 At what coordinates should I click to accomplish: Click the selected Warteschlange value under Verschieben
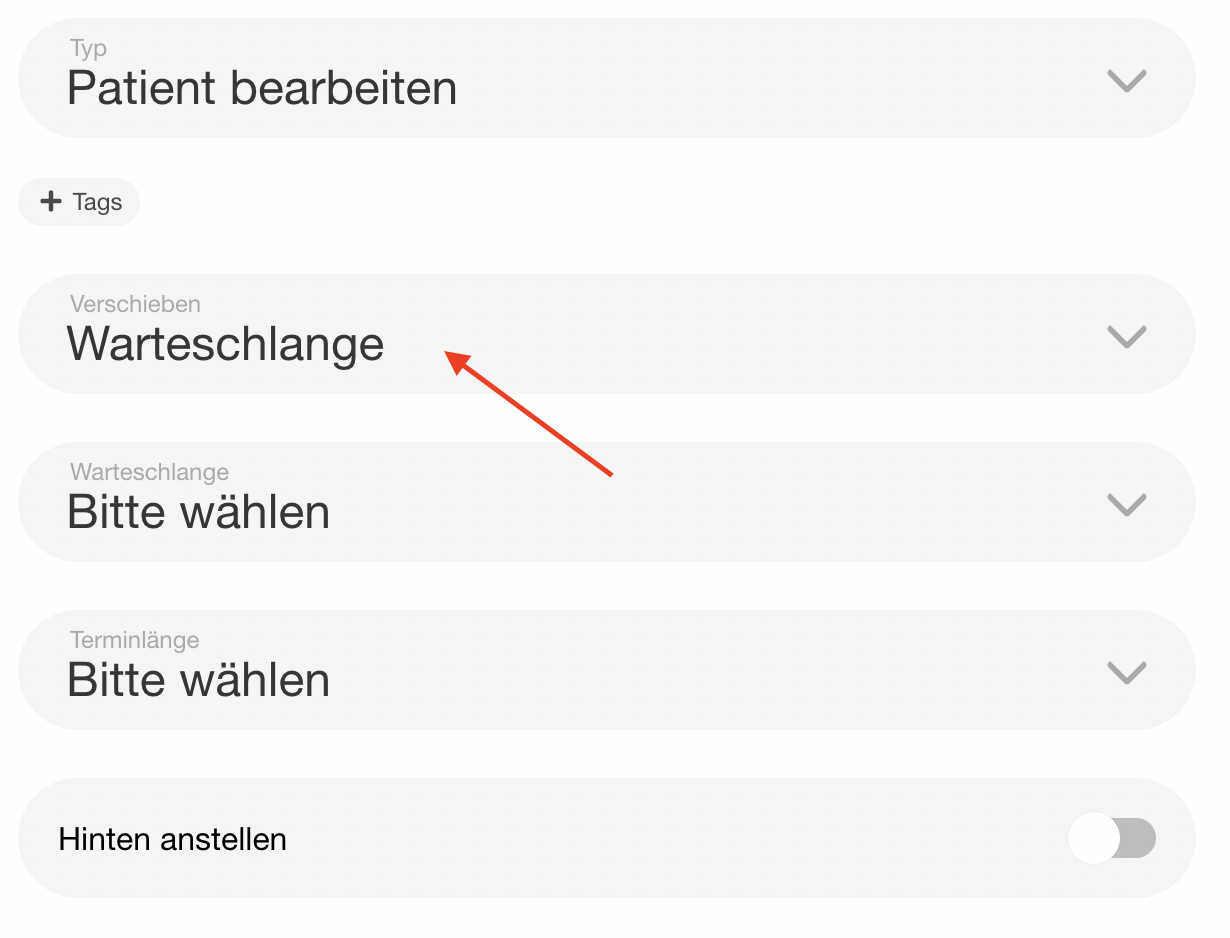(x=226, y=345)
